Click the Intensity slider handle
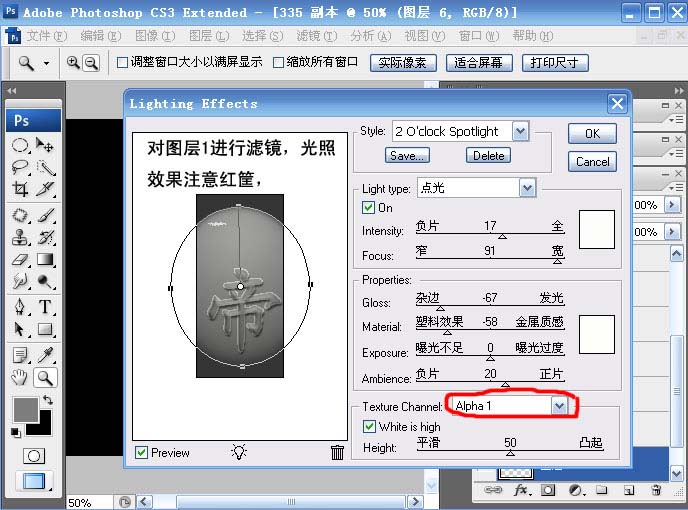 tap(502, 237)
